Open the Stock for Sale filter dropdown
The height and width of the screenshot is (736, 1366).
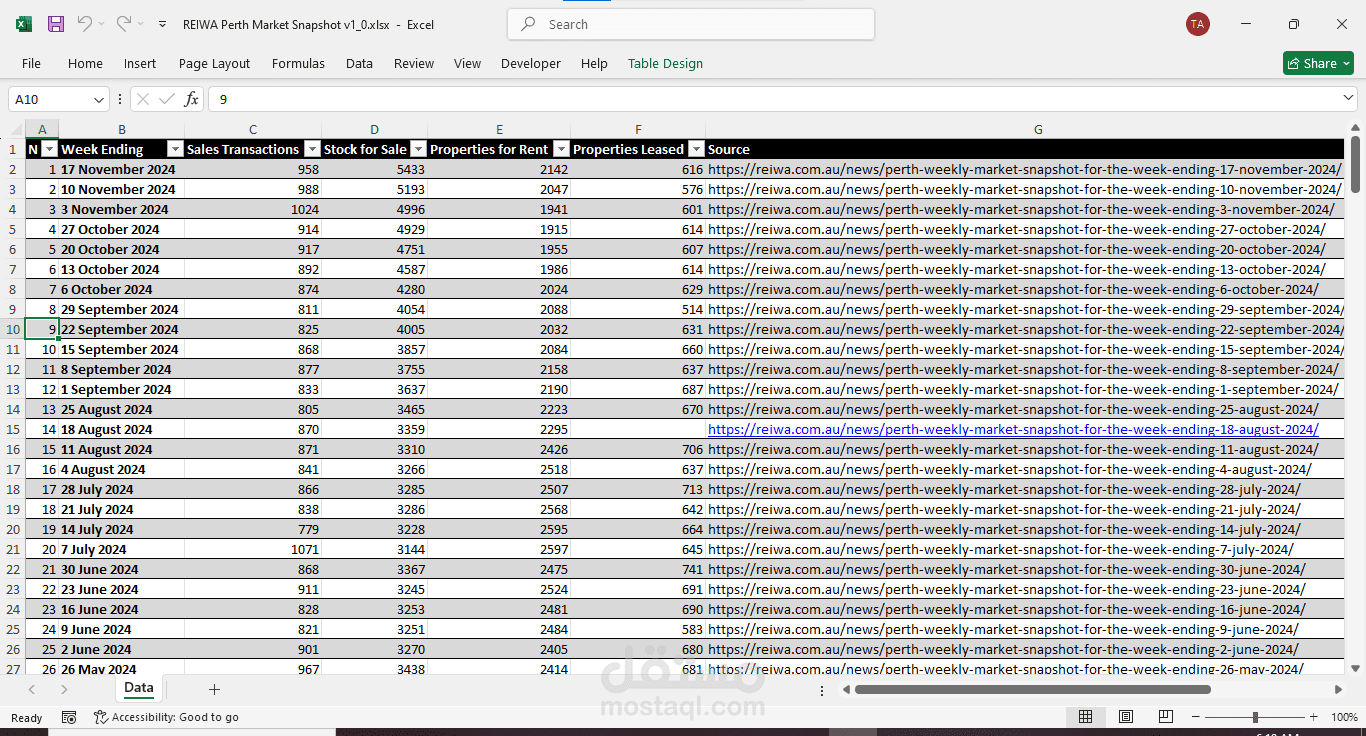[418, 149]
